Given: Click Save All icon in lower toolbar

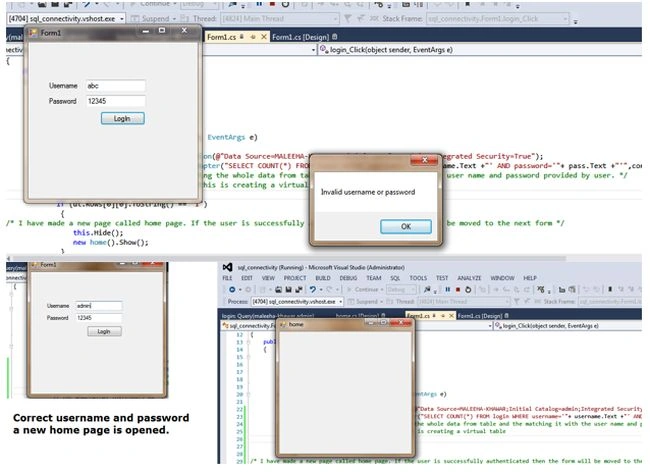Looking at the screenshot, I should [298, 290].
